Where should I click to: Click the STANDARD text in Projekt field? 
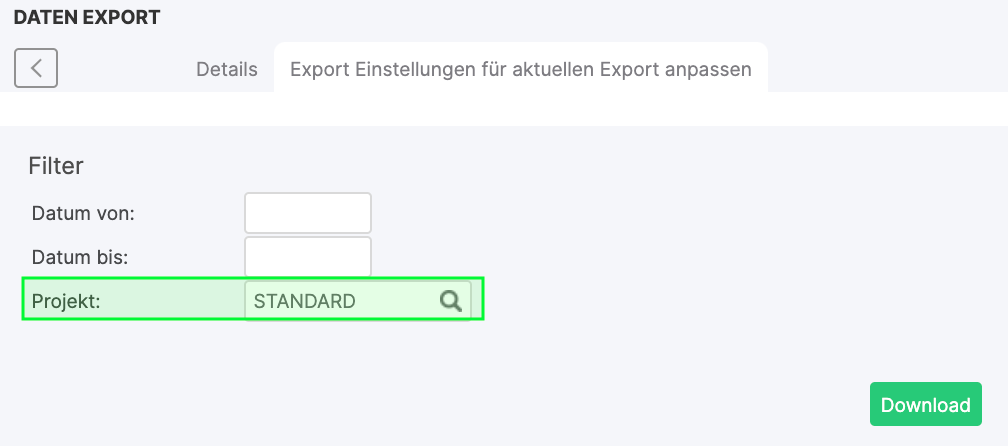point(304,301)
